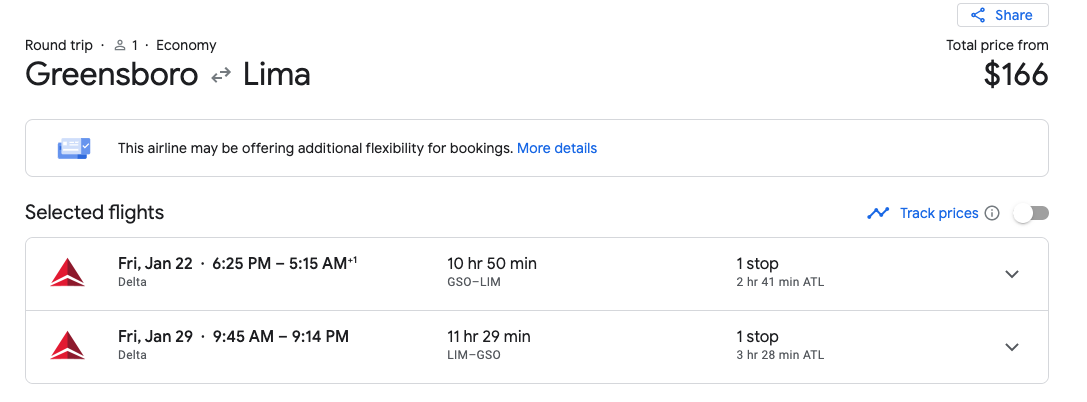
Task: Select the 9:45 AM – 9:14 PM return time
Action: (280, 337)
